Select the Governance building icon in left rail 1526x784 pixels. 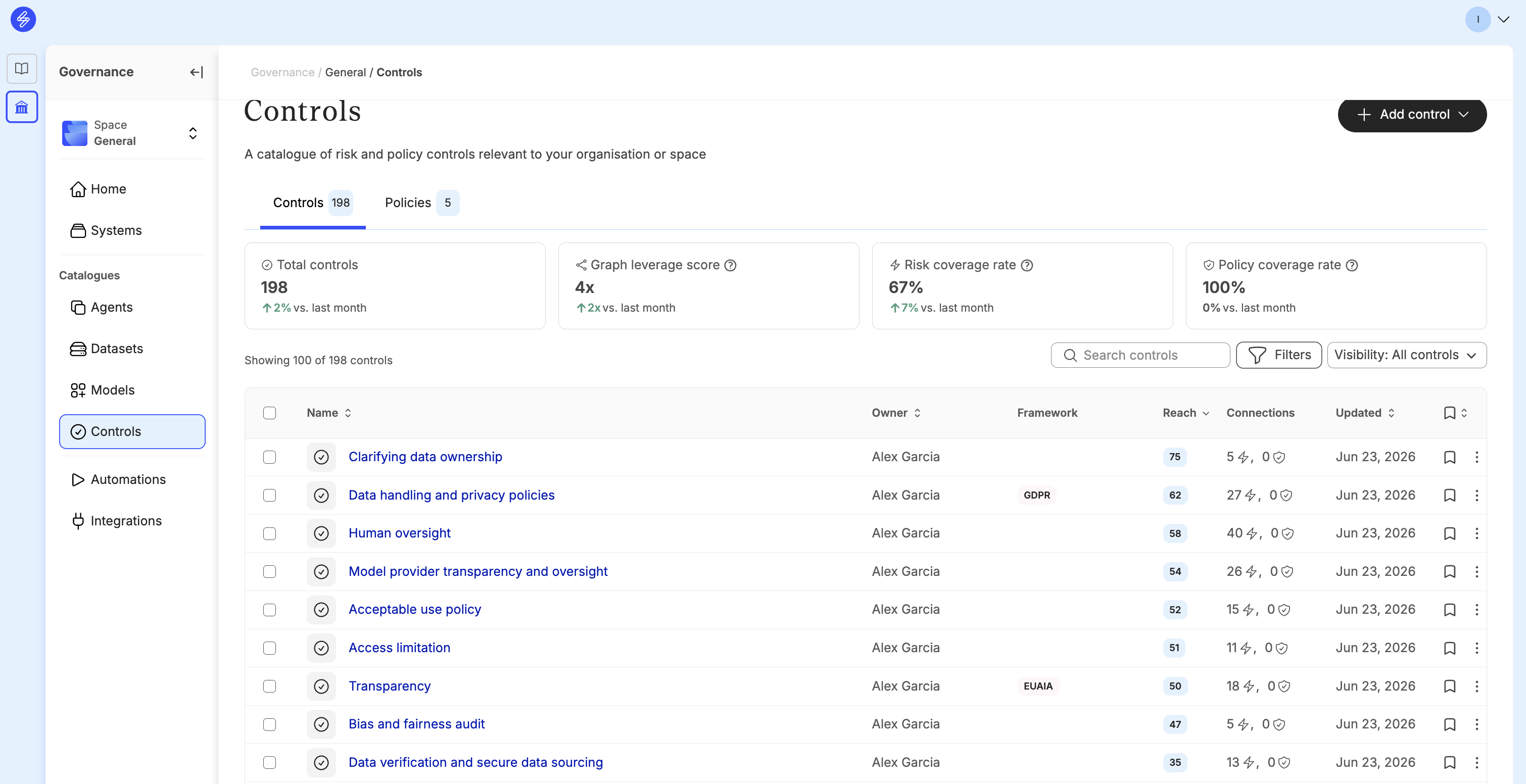point(22,107)
